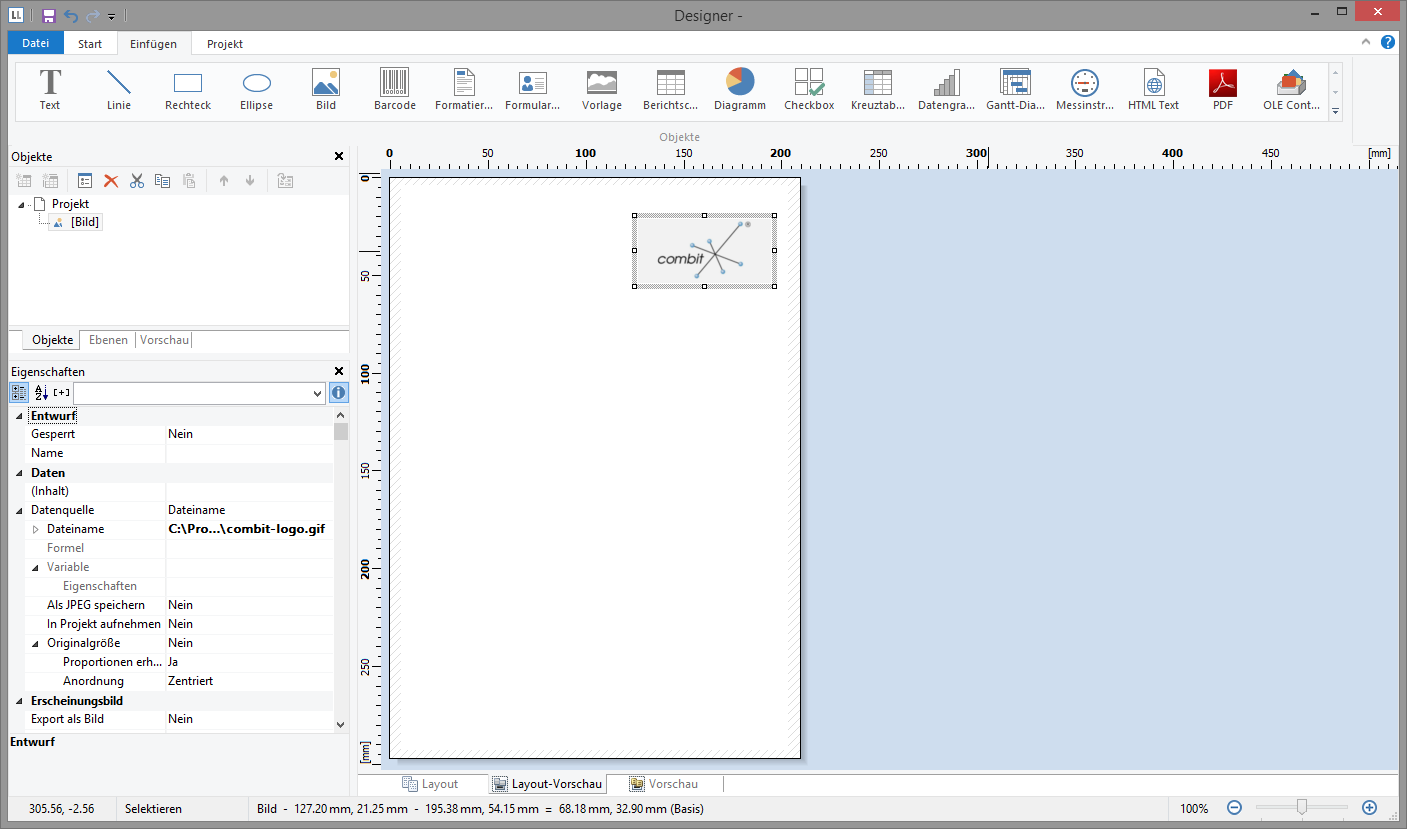Screen dimensions: 1407x829
Task: Toggle the property info description button
Action: 339,393
